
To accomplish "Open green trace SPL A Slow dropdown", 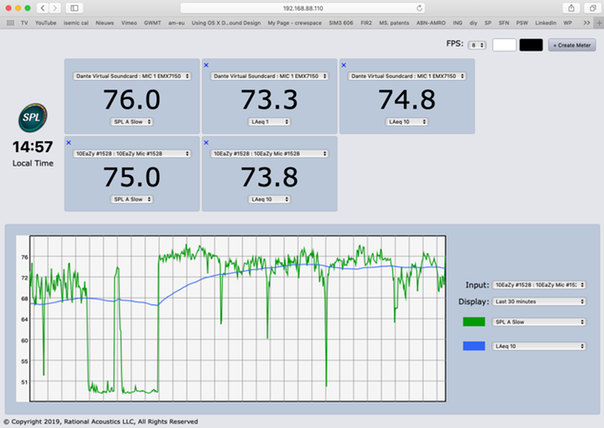I will (535, 322).
